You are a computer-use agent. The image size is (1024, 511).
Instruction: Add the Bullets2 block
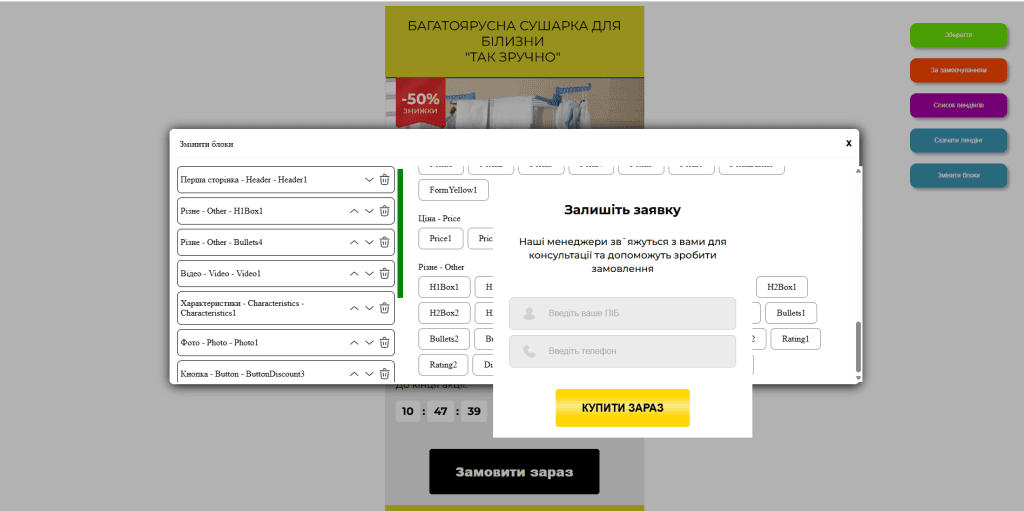pyautogui.click(x=444, y=339)
